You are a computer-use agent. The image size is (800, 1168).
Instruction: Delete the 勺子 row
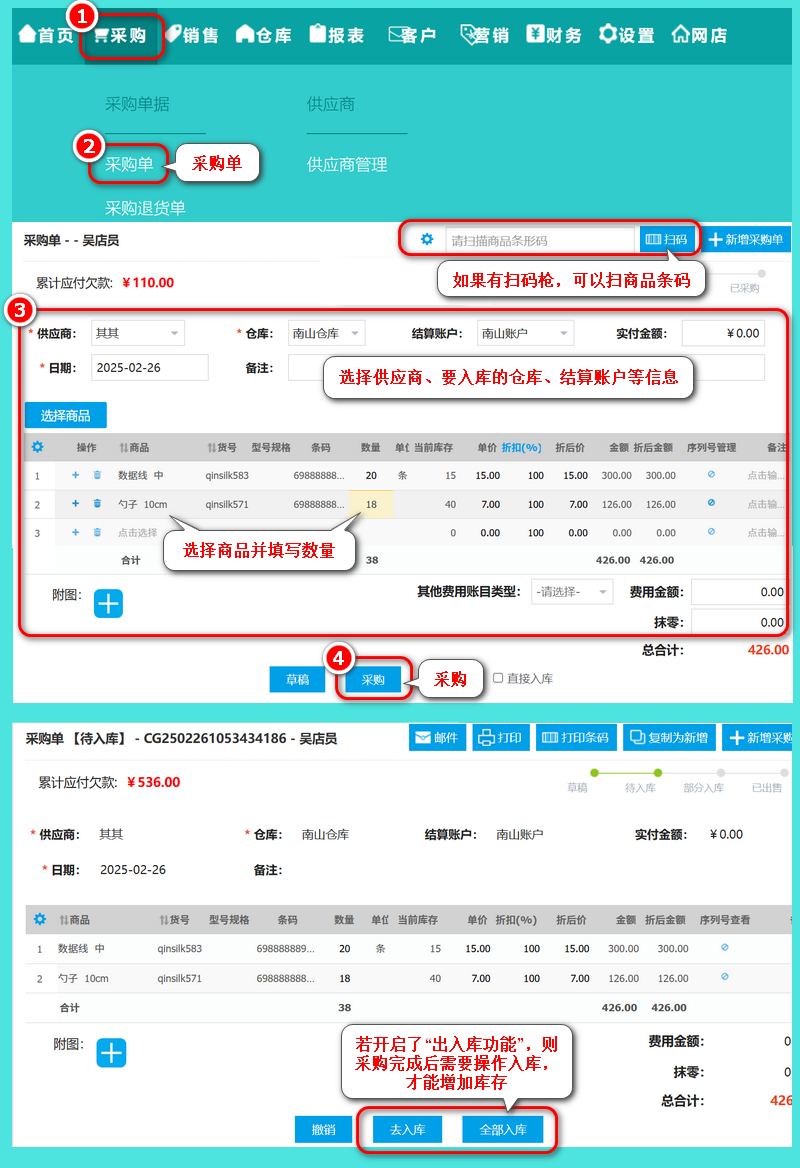[x=97, y=504]
